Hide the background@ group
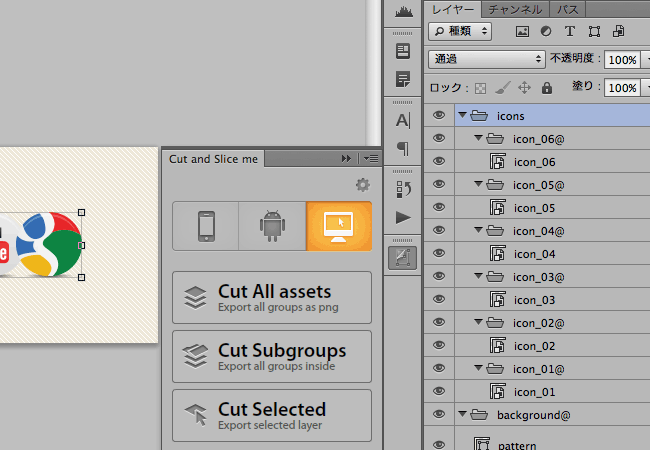 click(439, 414)
